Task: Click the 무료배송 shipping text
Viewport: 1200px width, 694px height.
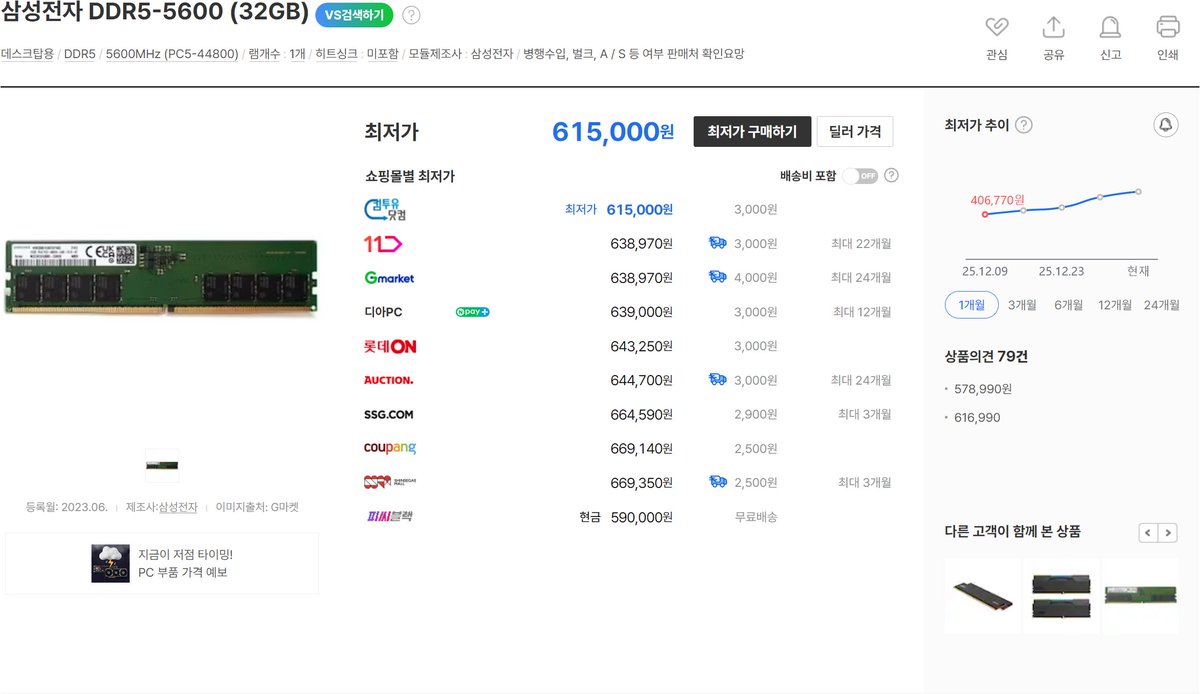Action: 756,517
